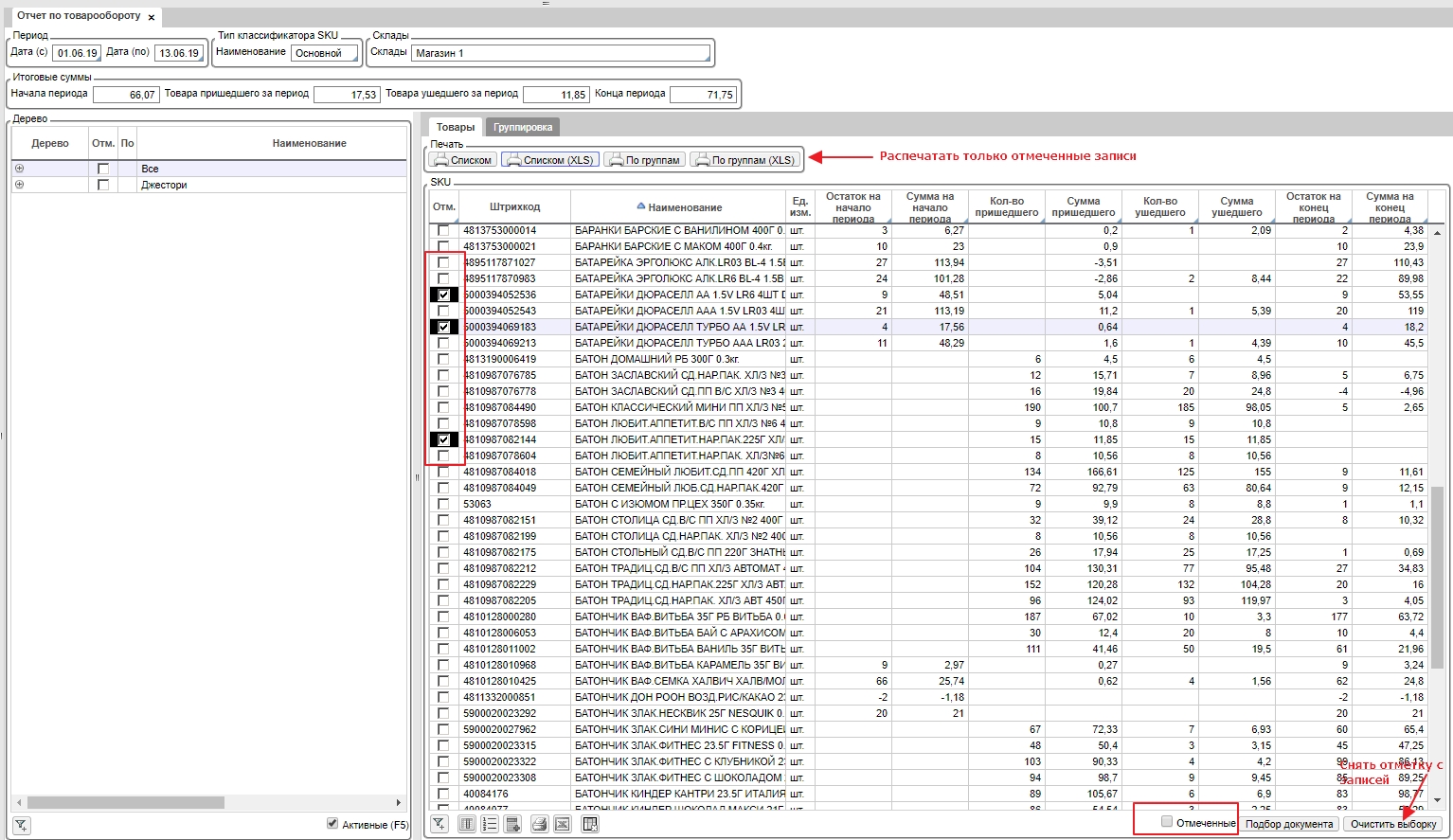This screenshot has width=1453, height=840.
Task: Check the Все row checkbox in the tree
Action: pos(103,169)
